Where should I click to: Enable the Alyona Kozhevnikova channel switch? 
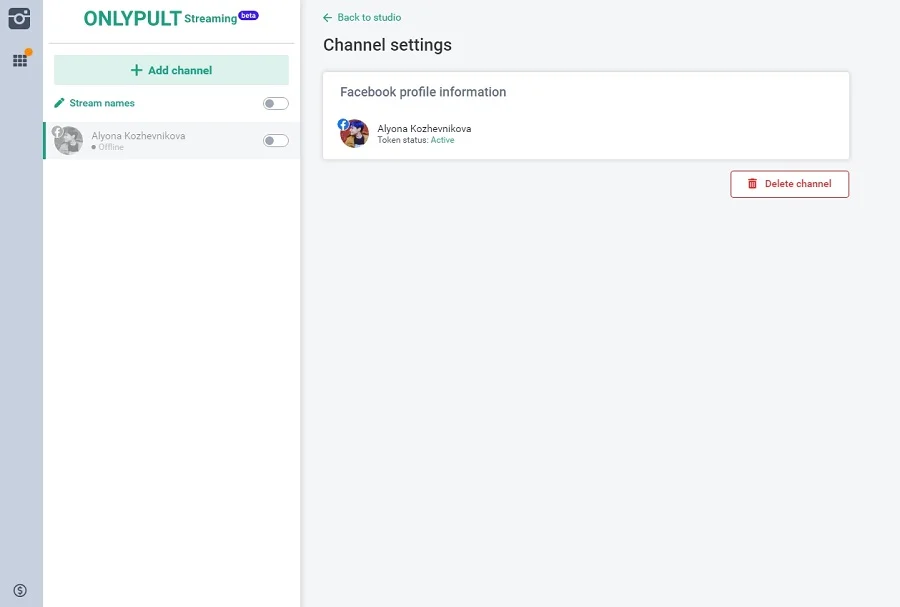pos(275,141)
